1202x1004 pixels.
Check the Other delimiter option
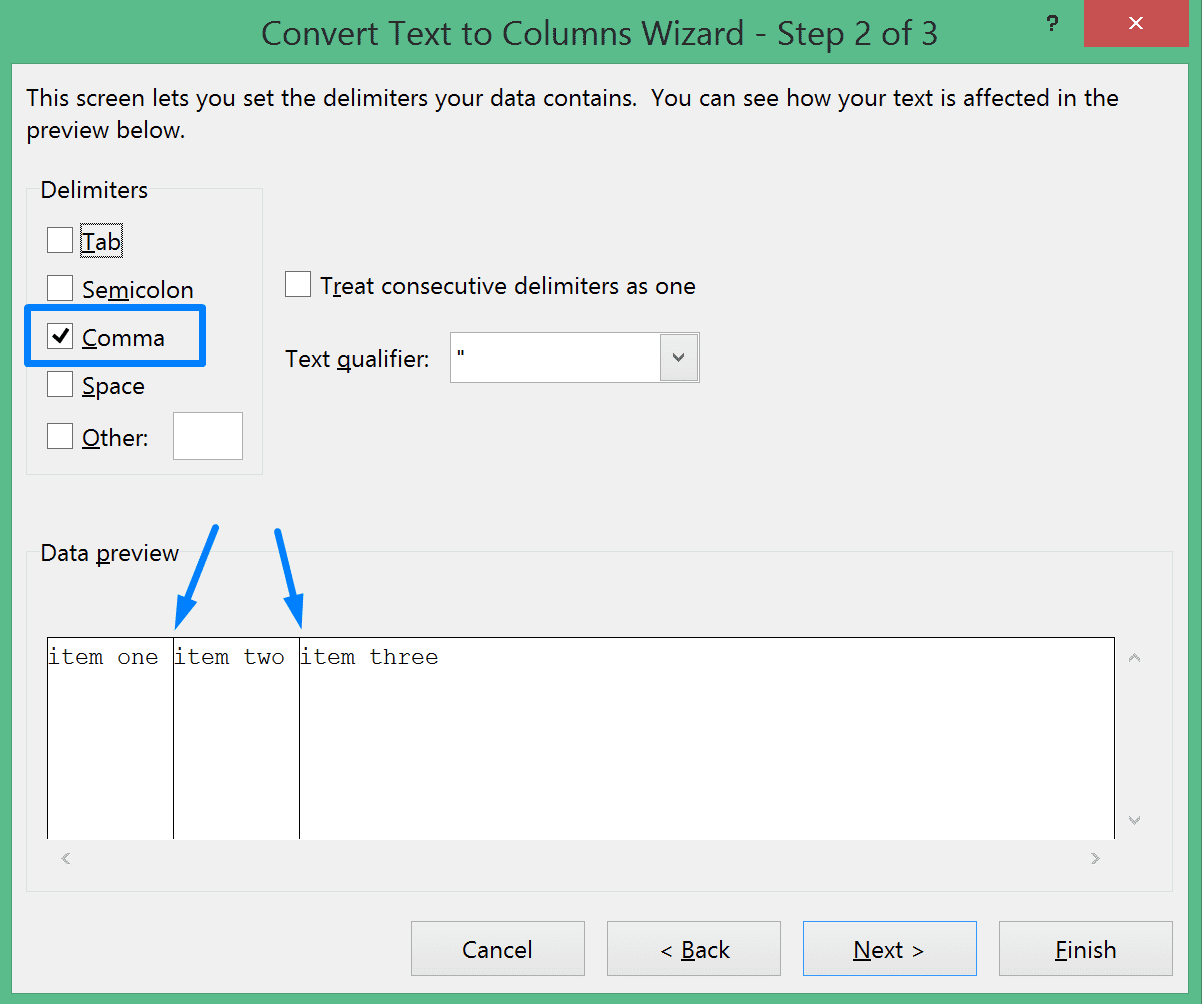click(60, 436)
